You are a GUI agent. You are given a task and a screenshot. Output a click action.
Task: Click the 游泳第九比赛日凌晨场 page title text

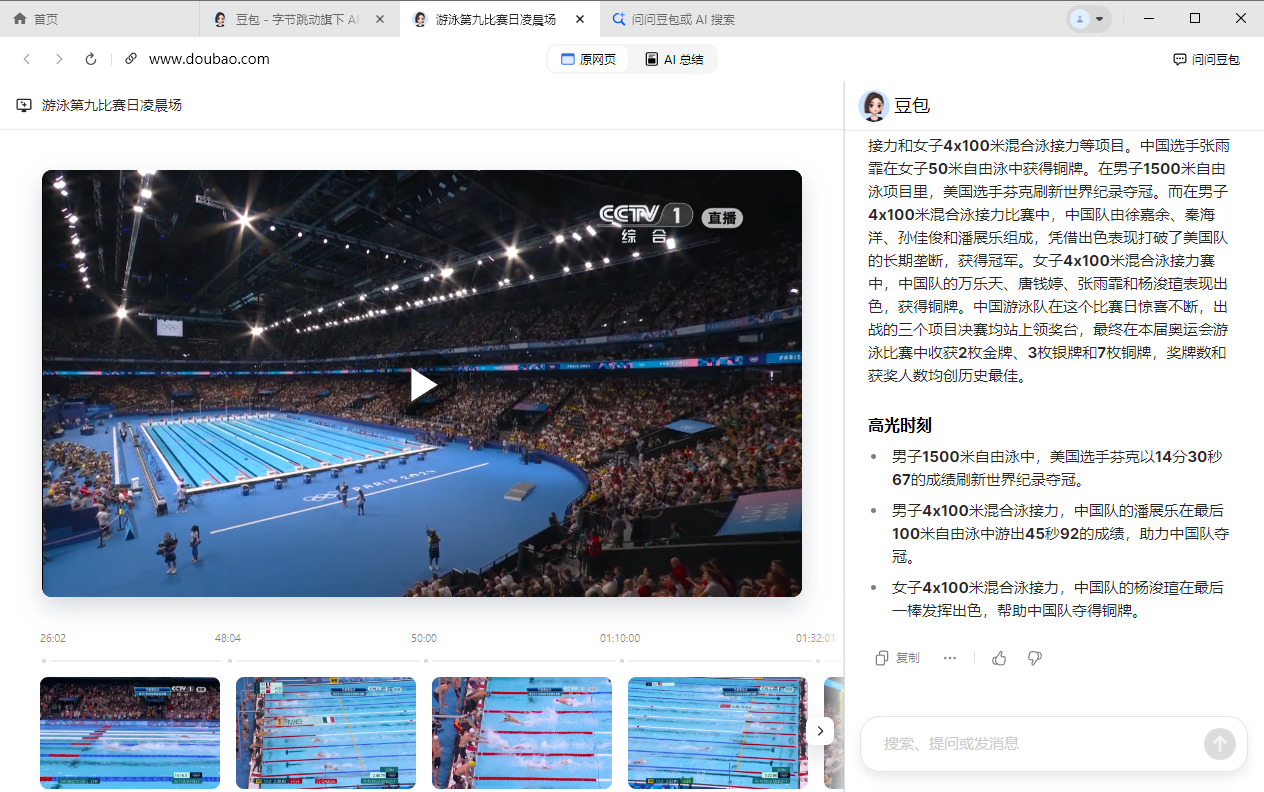[x=112, y=105]
